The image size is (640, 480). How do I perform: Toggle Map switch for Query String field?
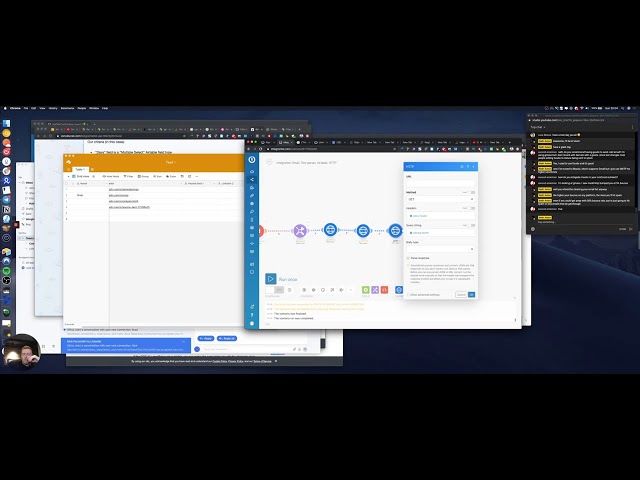tap(472, 225)
